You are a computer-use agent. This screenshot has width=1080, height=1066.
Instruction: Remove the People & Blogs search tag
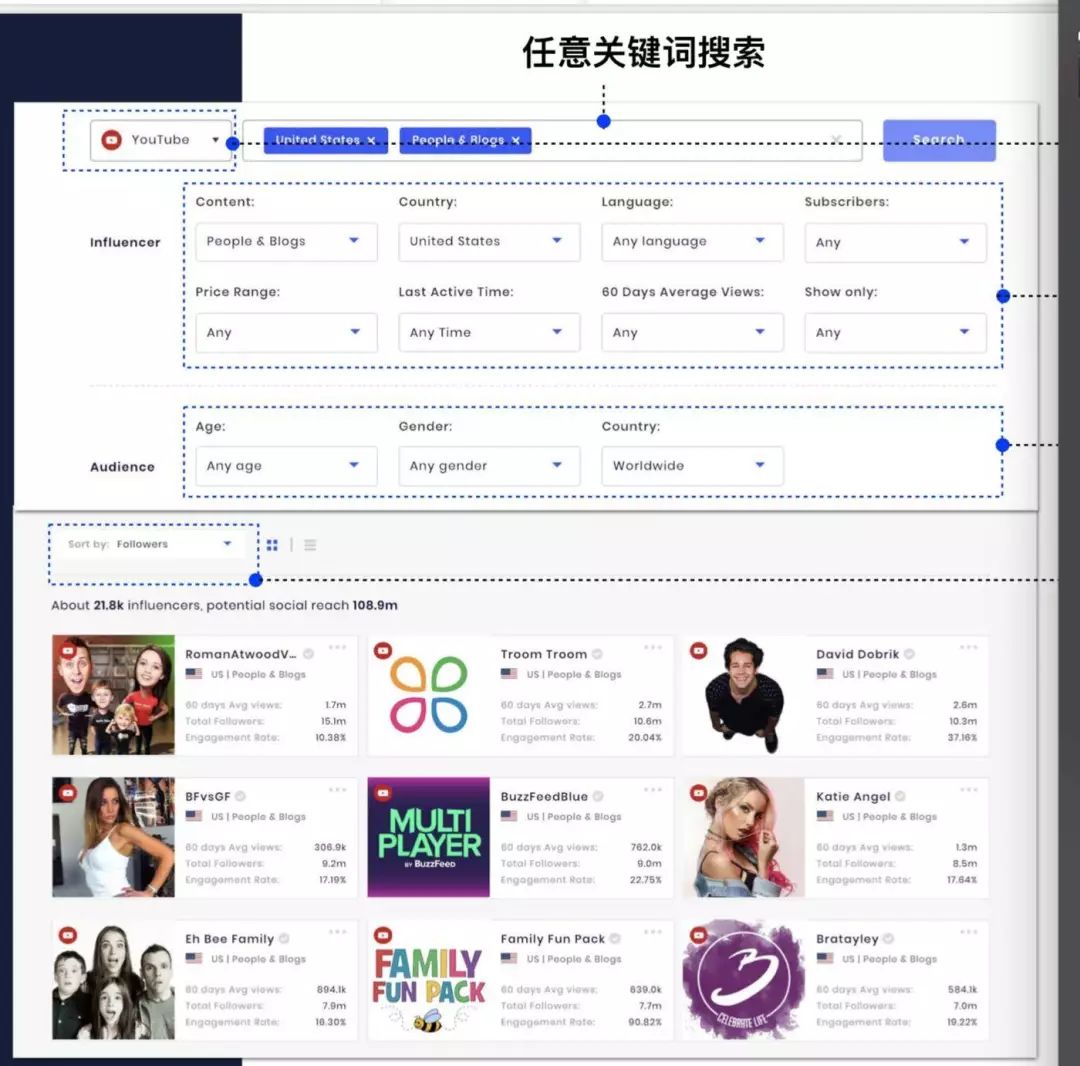516,140
